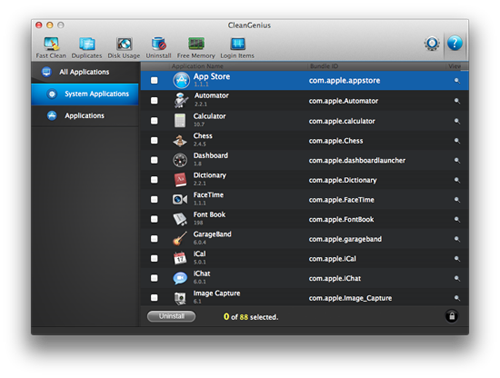Screen dimensions: 500x378
Task: Click the Uninstall button at bottom
Action: click(171, 316)
